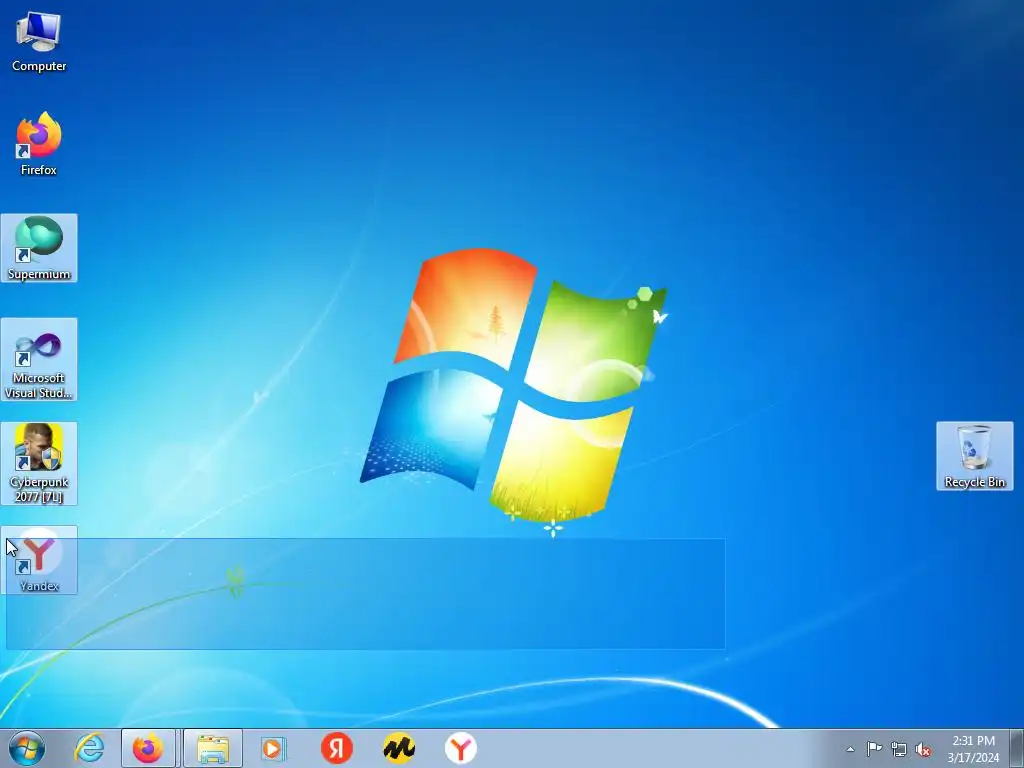Screen dimensions: 1024x768
Task: Select the Supermium desktop shortcut
Action: (x=39, y=248)
